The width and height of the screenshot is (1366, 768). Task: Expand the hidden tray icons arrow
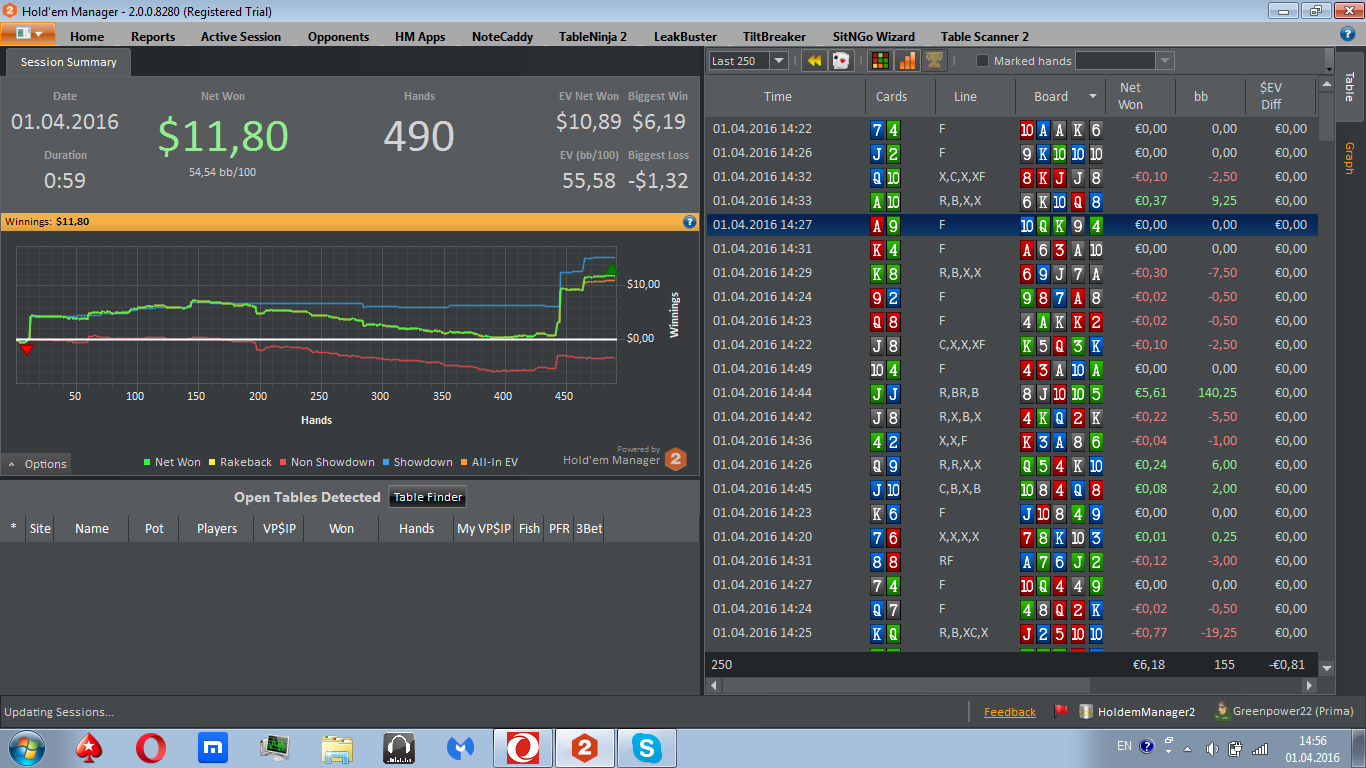pyautogui.click(x=1187, y=747)
